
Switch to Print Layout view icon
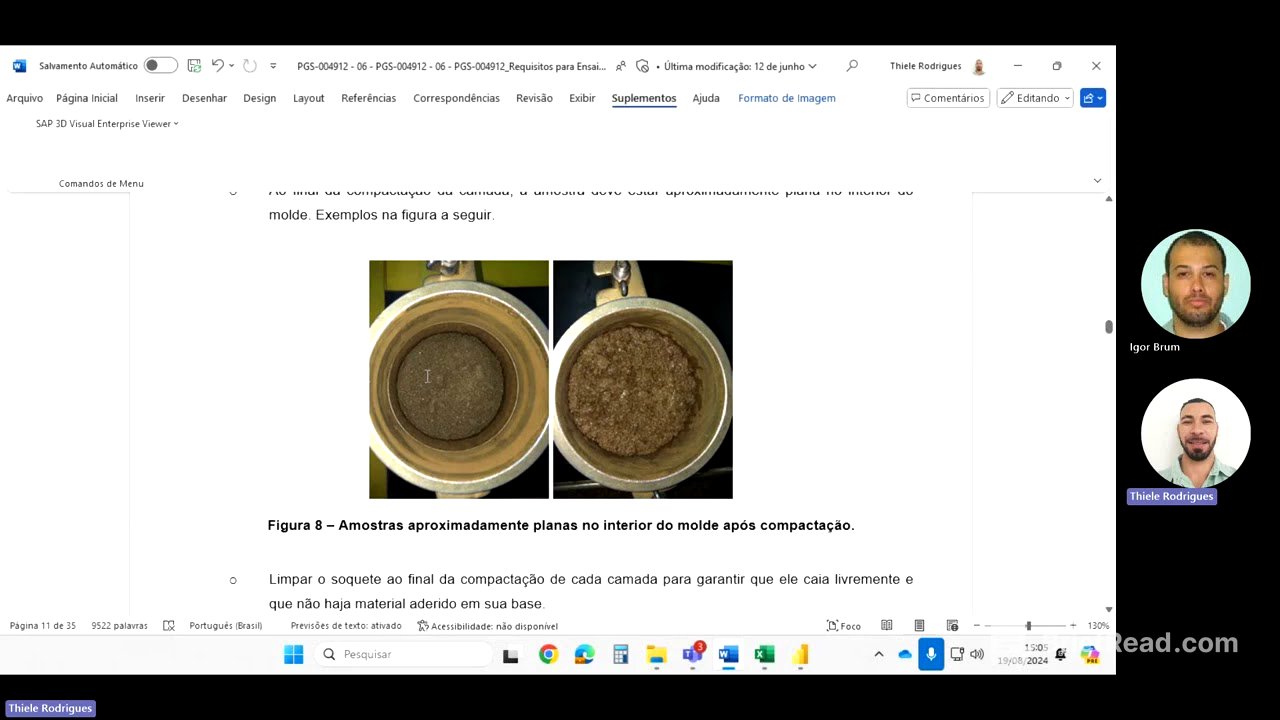pyautogui.click(x=919, y=626)
